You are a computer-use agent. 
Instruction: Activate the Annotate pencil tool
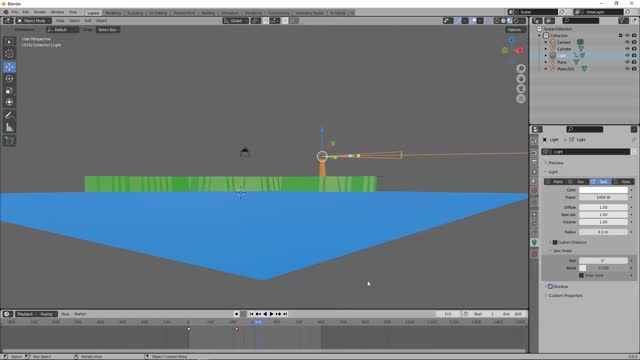pyautogui.click(x=9, y=116)
